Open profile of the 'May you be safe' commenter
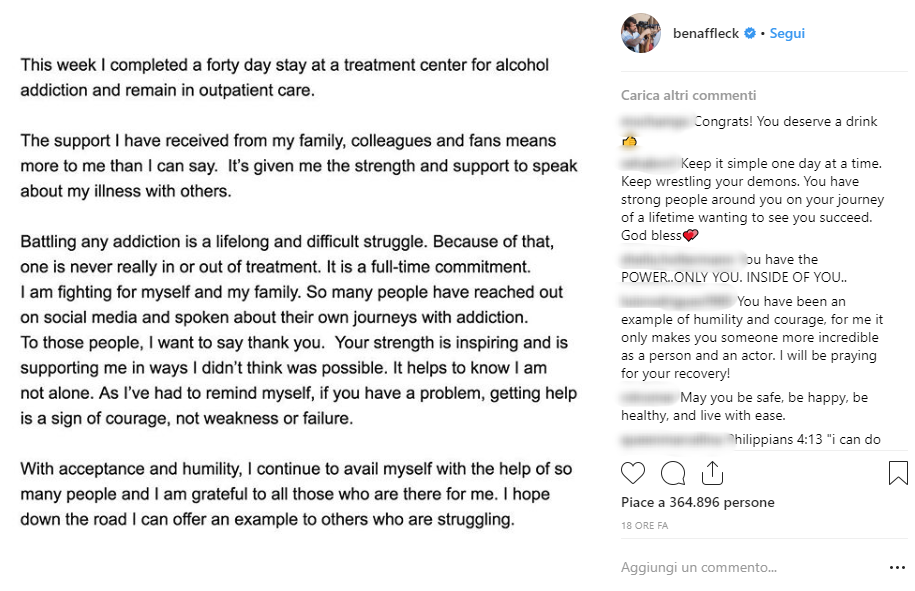 tap(649, 398)
